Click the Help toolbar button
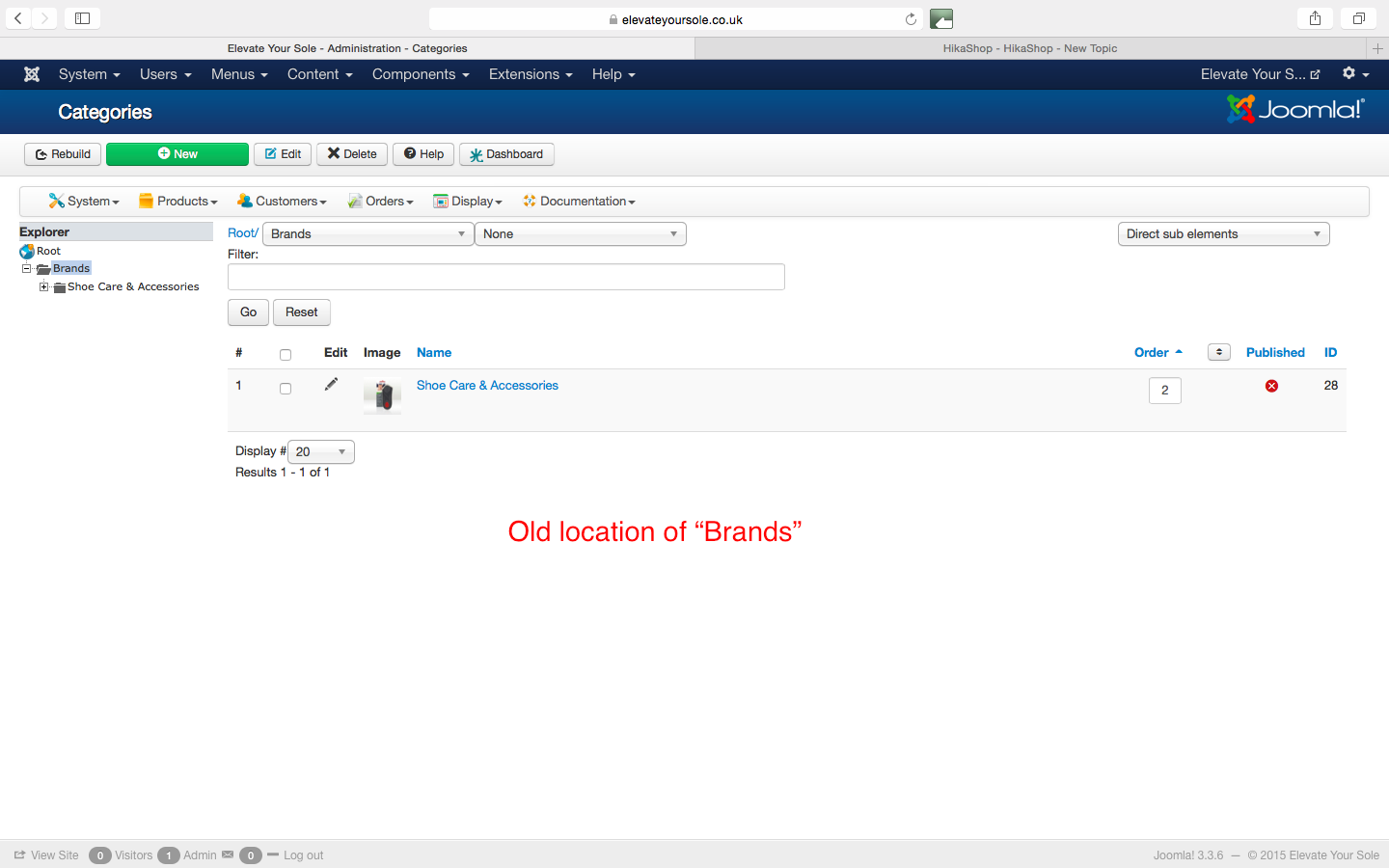This screenshot has width=1389, height=868. [x=423, y=154]
